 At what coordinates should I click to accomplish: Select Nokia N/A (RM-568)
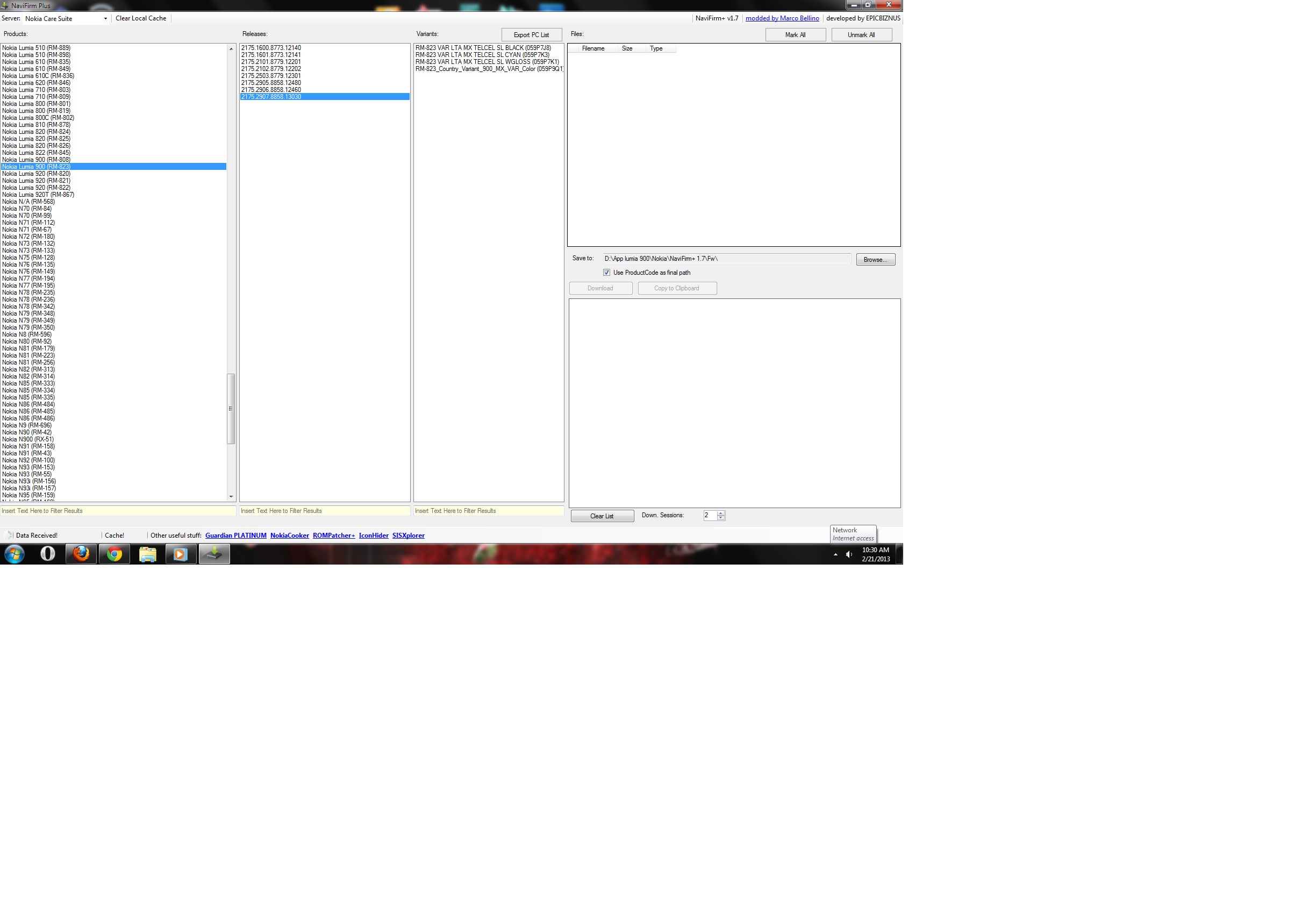click(114, 202)
